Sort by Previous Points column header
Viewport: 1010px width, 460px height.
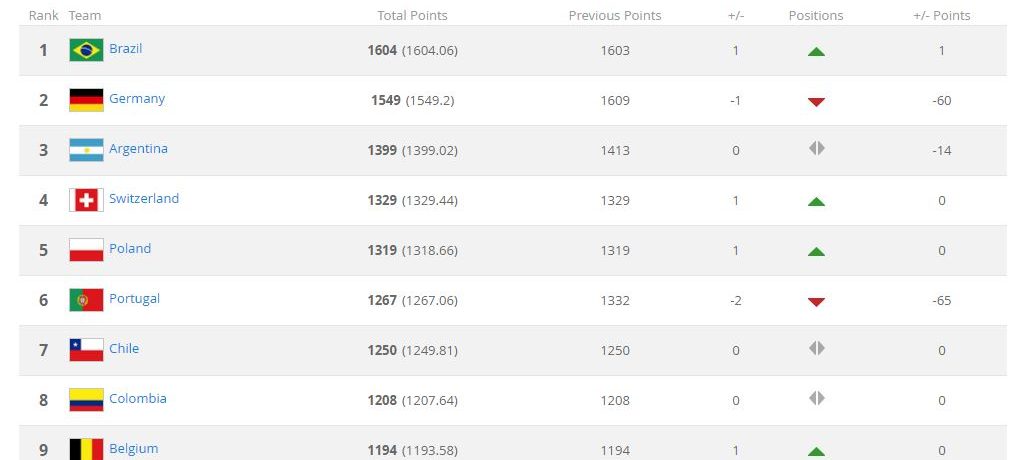pyautogui.click(x=615, y=16)
